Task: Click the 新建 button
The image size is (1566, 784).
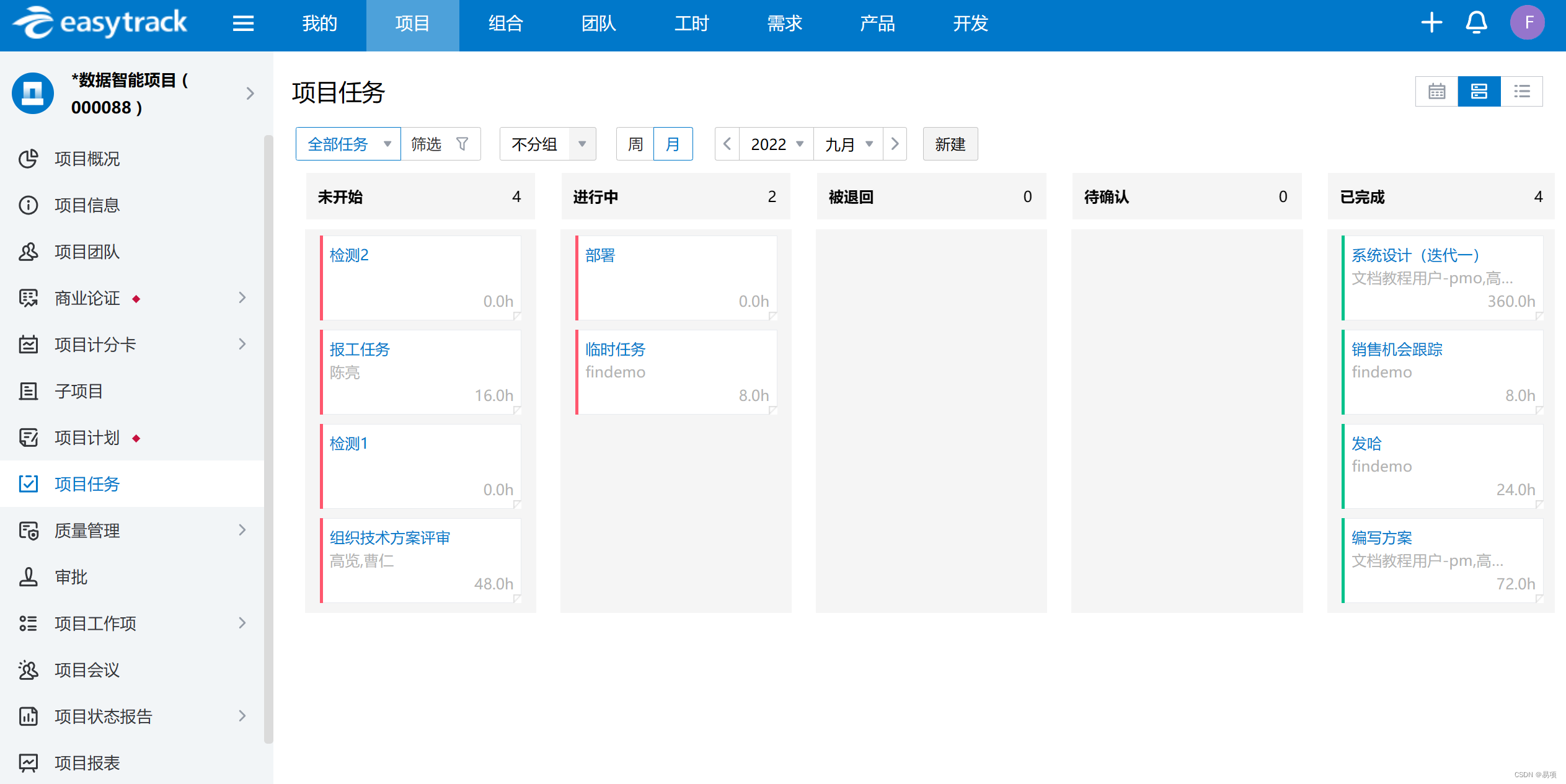Action: click(x=950, y=144)
